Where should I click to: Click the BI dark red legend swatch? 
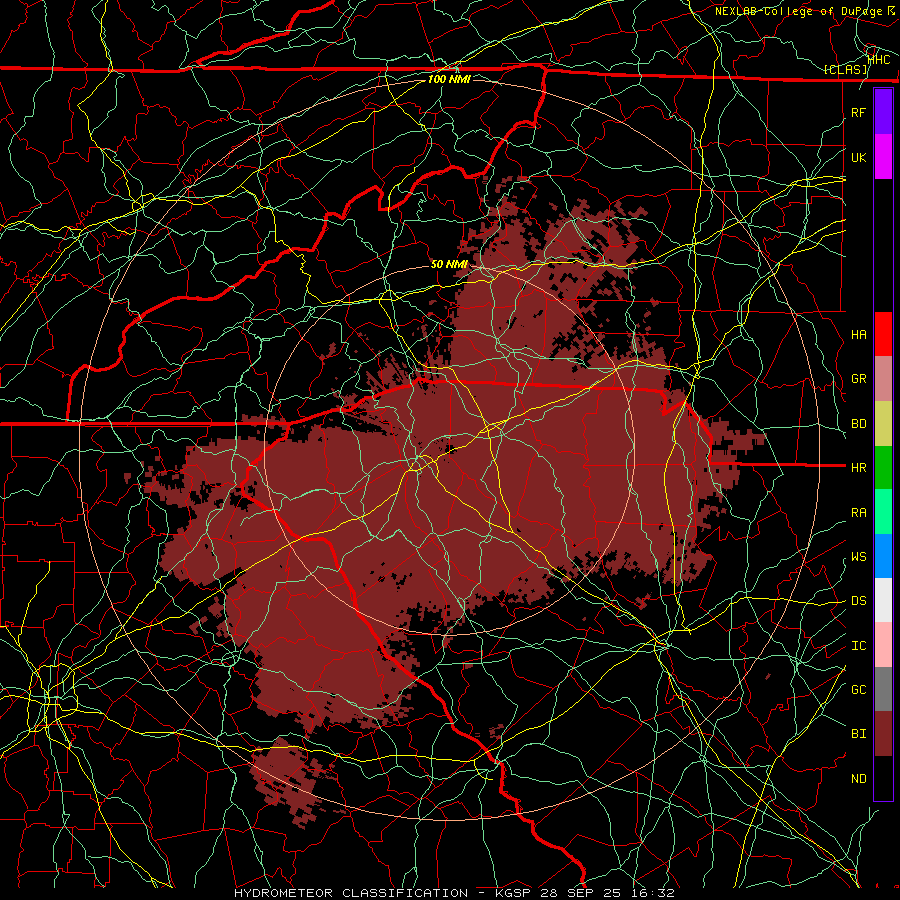883,734
